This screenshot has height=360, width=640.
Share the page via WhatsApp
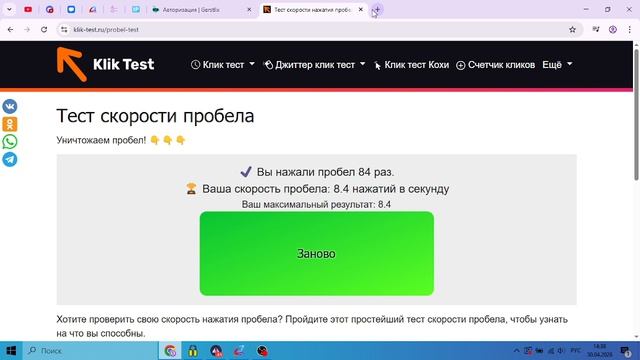10,141
